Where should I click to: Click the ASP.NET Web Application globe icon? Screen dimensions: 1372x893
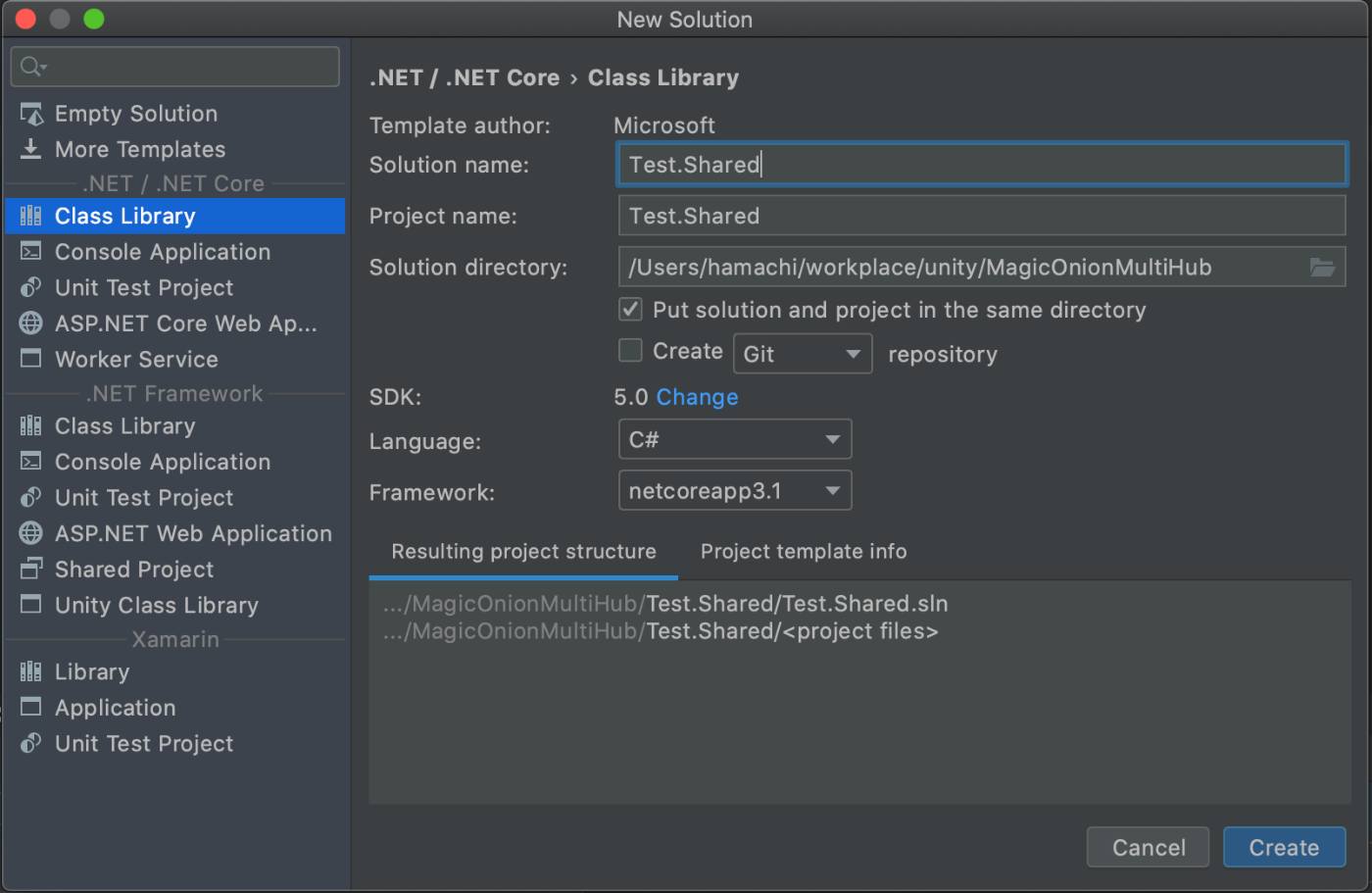click(31, 533)
